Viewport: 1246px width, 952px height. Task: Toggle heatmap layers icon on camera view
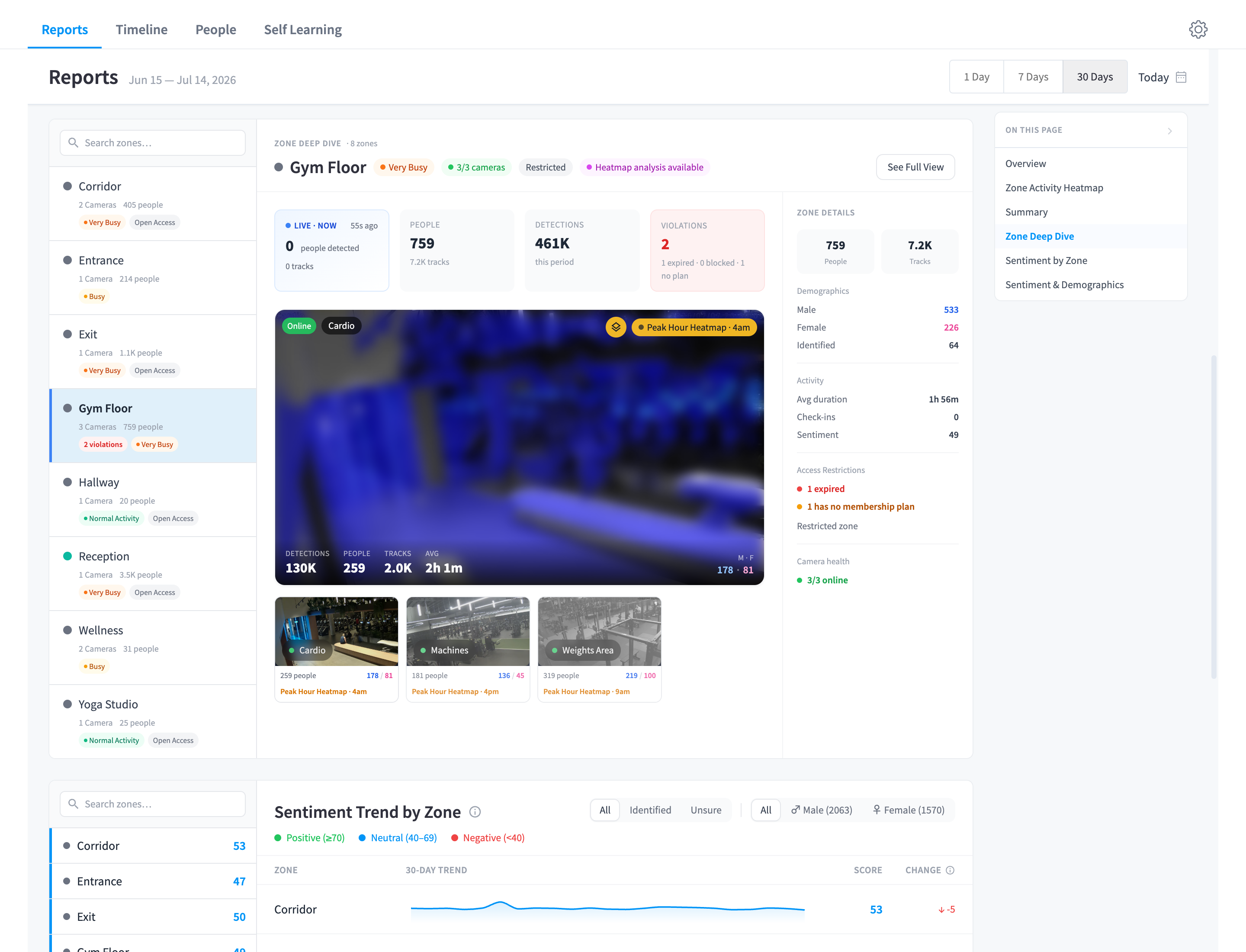(615, 327)
